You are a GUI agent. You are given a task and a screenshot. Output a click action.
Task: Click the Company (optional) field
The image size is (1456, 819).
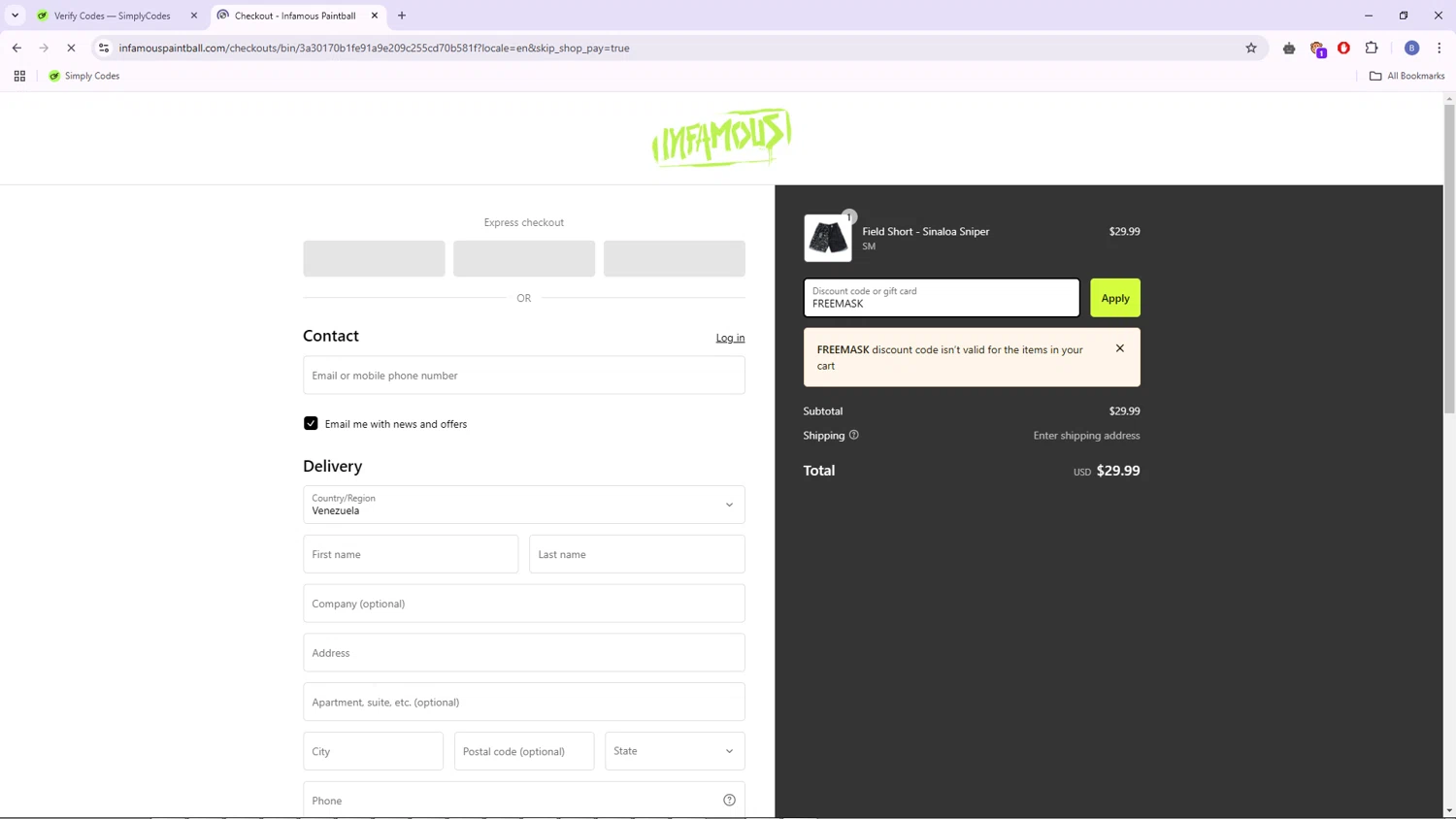(x=524, y=604)
